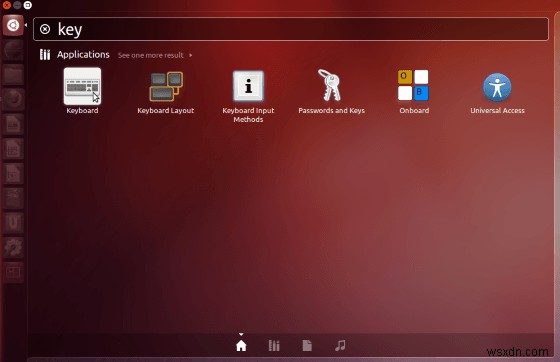Click the Applications category header

[x=83, y=55]
